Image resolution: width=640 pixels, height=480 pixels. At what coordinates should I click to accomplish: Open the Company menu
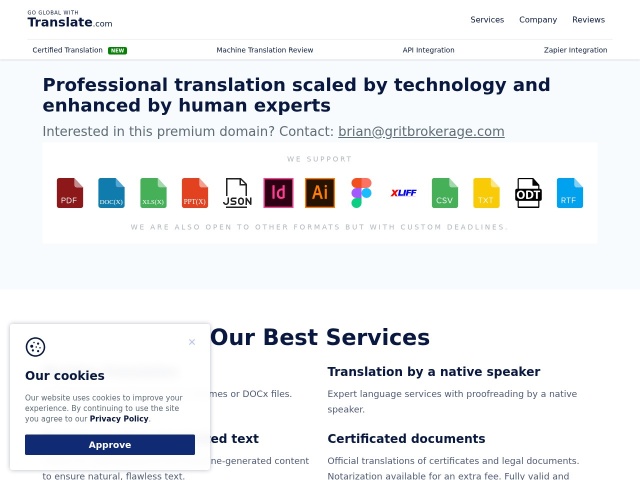[x=538, y=20]
